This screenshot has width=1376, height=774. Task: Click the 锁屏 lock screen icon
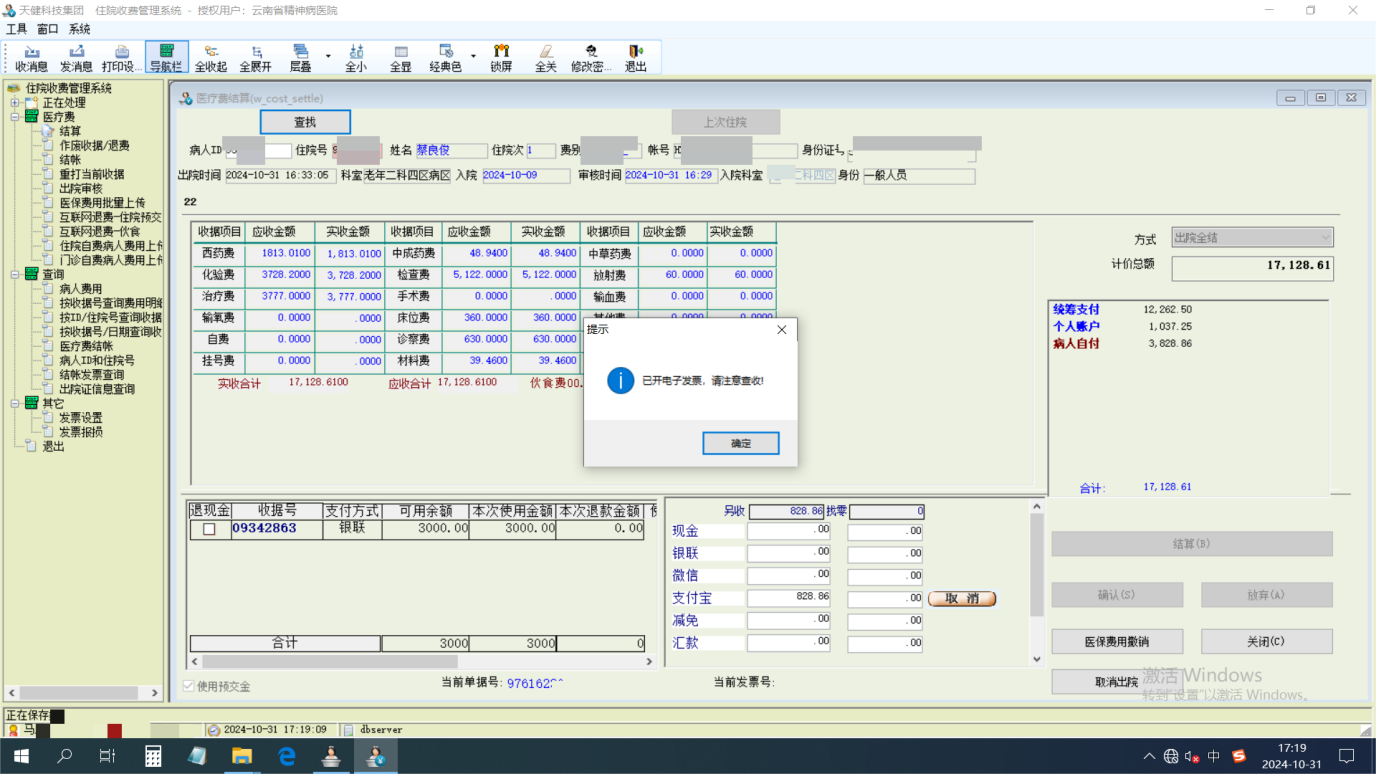point(501,58)
